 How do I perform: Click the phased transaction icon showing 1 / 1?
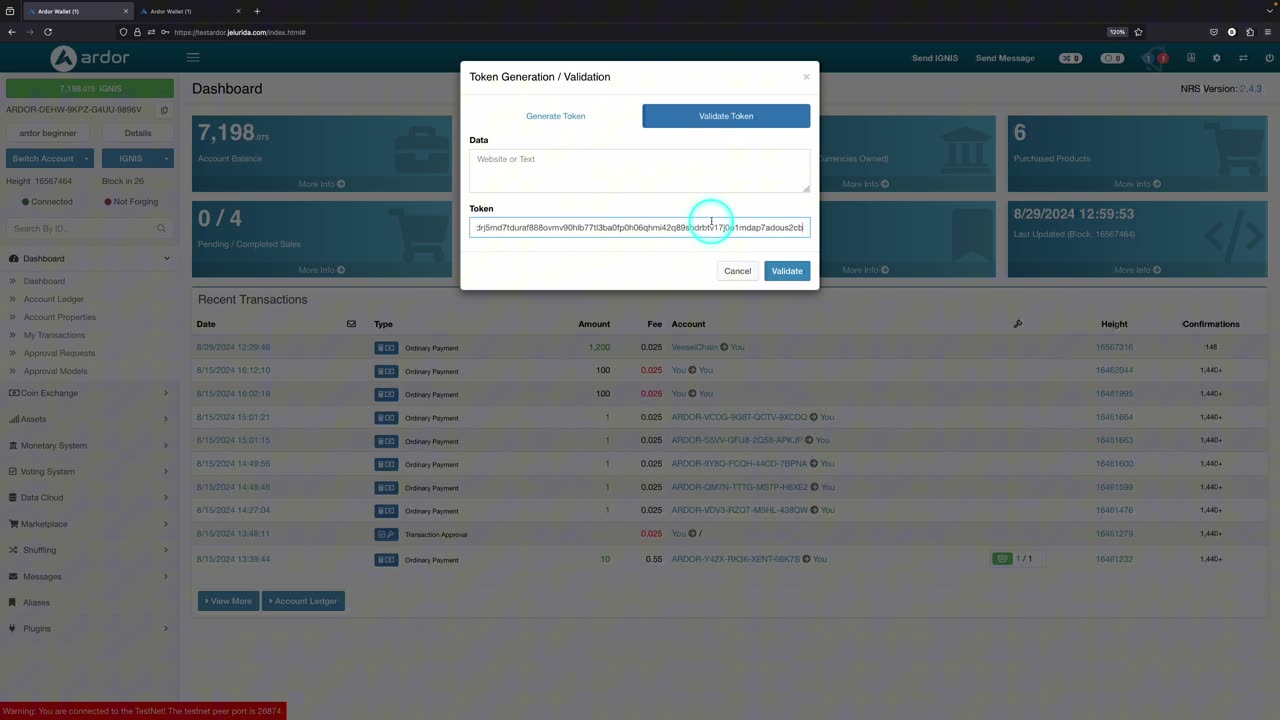pos(1002,559)
